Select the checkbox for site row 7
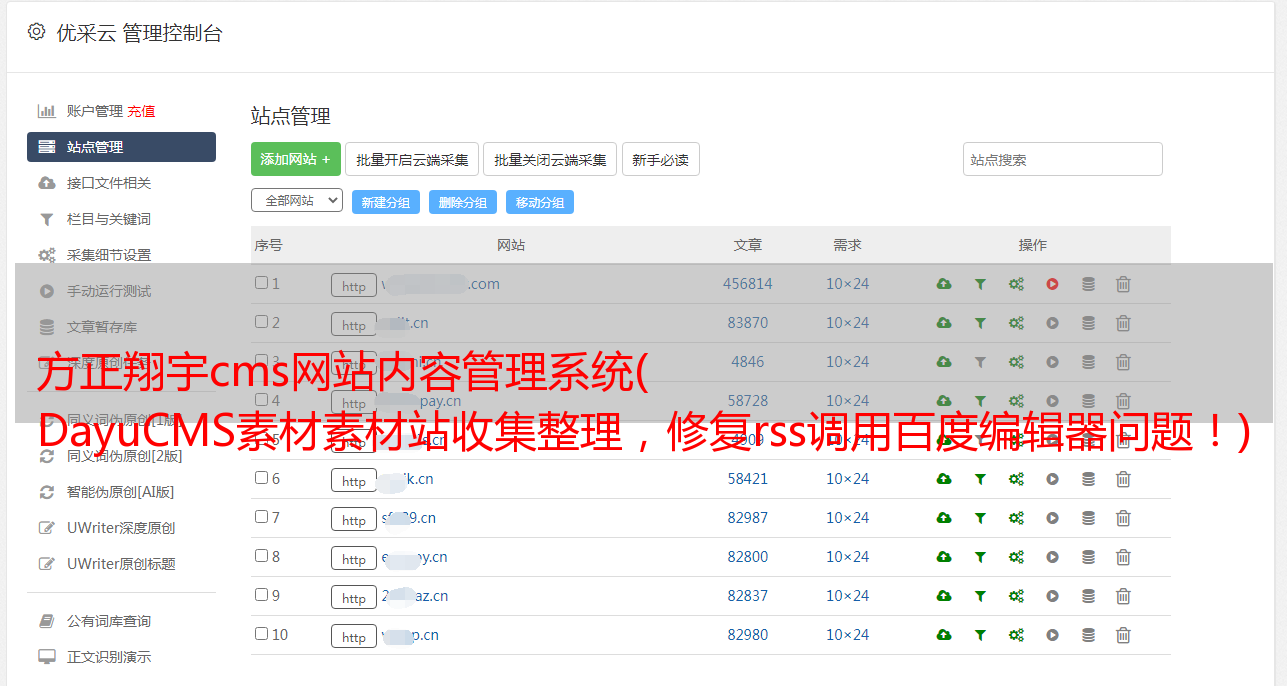Image resolution: width=1287 pixels, height=686 pixels. click(261, 517)
